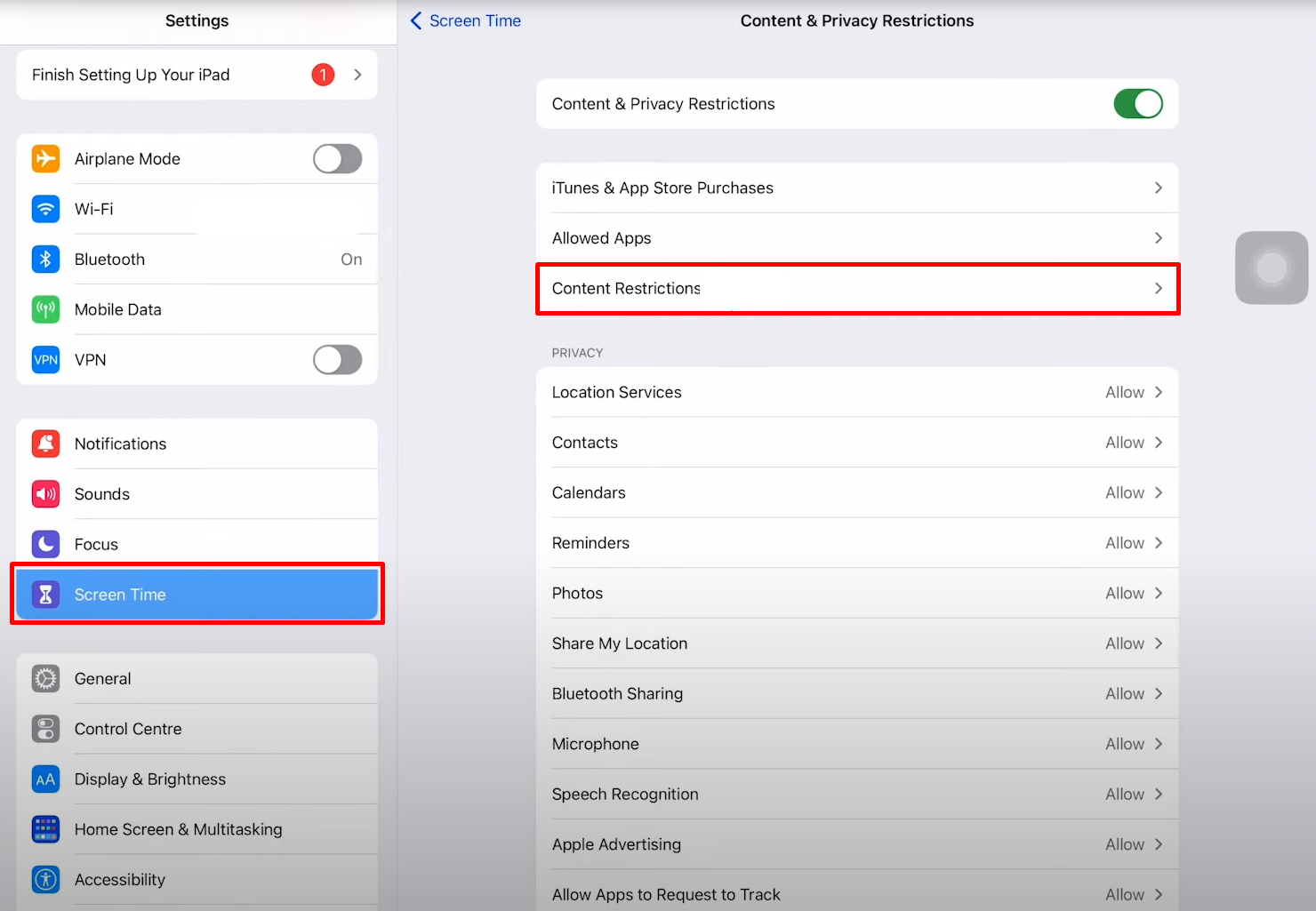Viewport: 1316px width, 911px height.
Task: Select Screen Time in the sidebar
Action: pyautogui.click(x=197, y=595)
